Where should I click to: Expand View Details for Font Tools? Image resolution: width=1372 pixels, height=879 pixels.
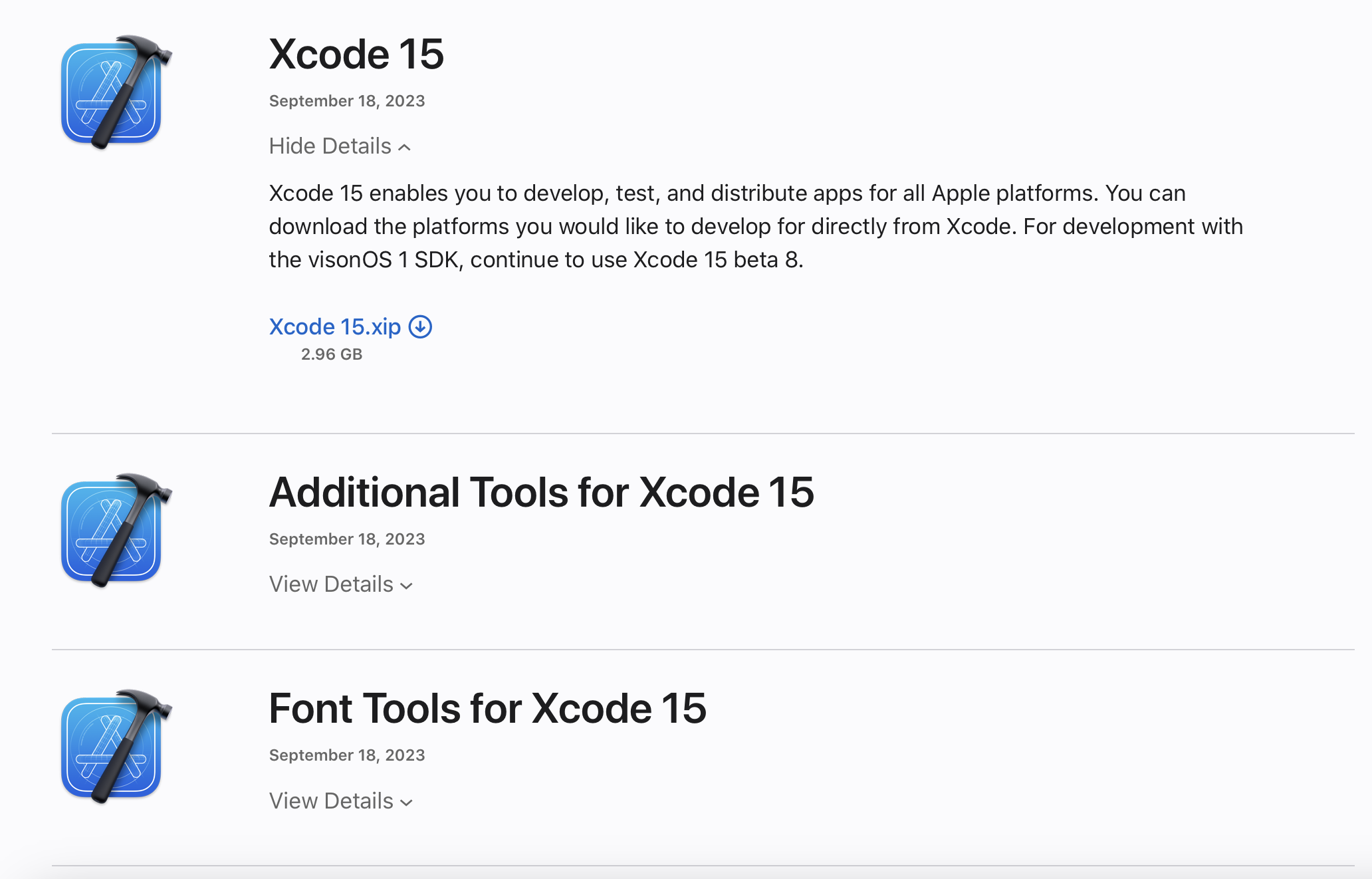tap(331, 801)
